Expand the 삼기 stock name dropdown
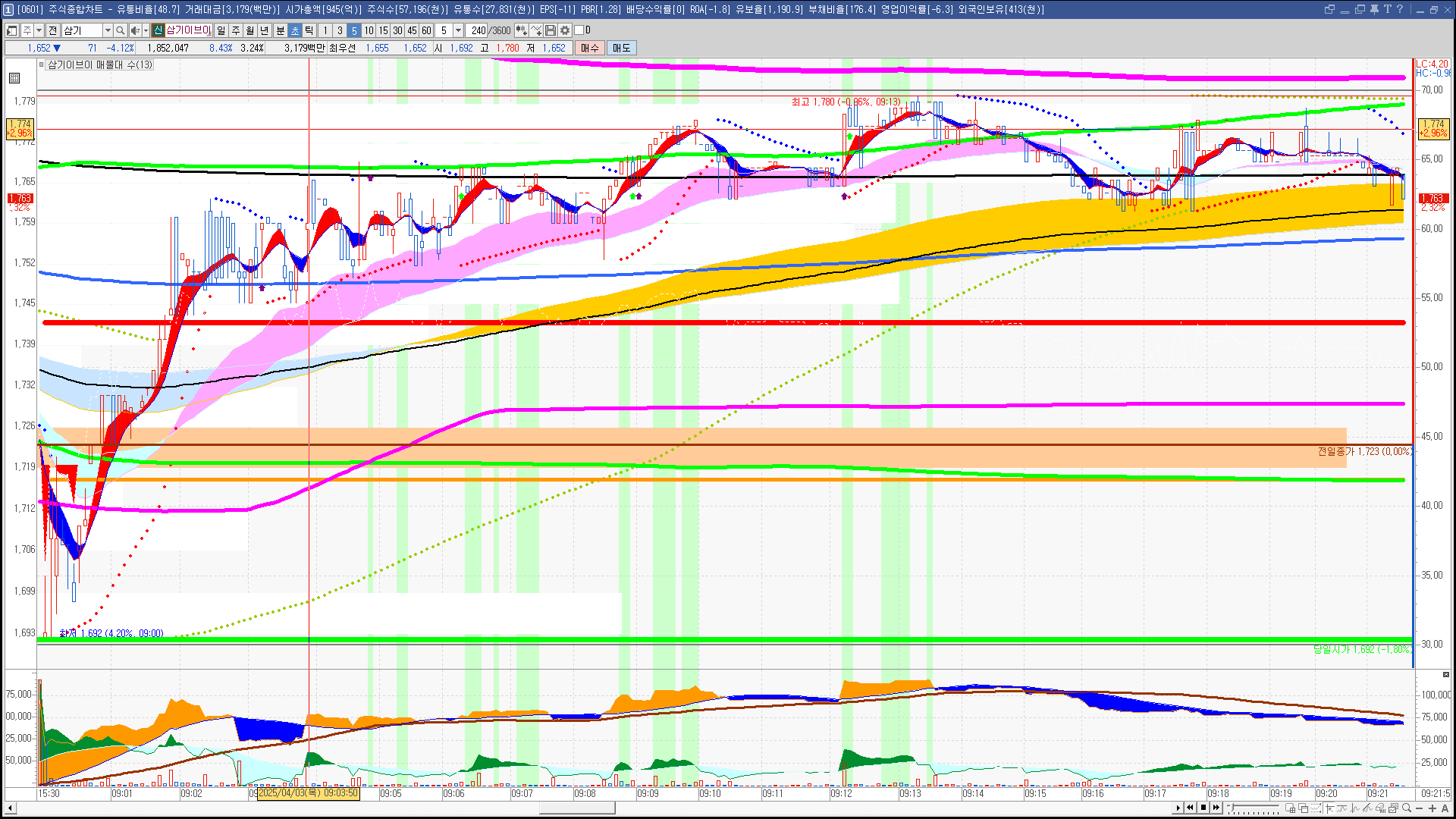The image size is (1456, 819). pyautogui.click(x=108, y=30)
